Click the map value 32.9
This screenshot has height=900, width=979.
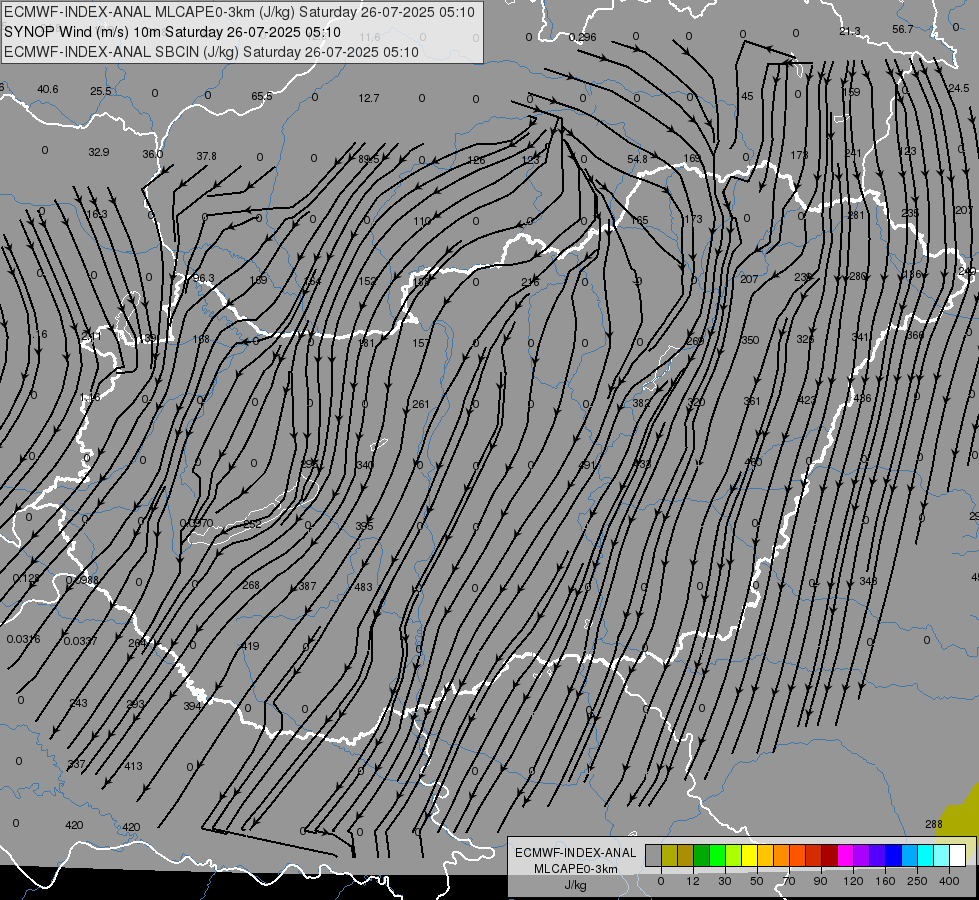tap(99, 152)
